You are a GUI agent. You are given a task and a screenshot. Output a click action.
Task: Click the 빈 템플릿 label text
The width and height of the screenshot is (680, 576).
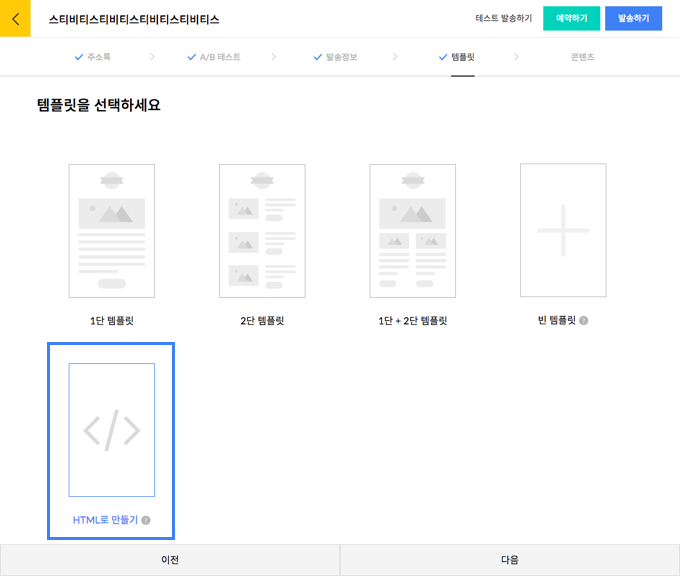coord(557,321)
